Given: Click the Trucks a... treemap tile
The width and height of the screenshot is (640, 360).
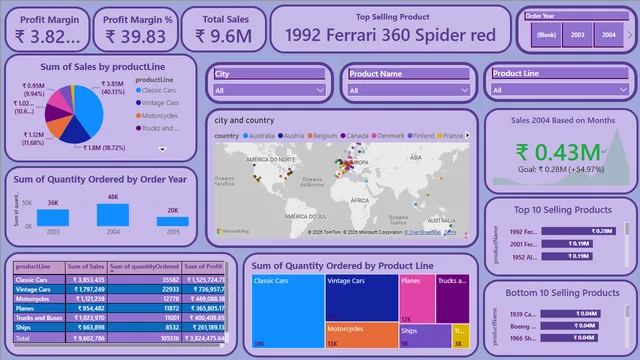Looking at the screenshot, I should pos(453,299).
